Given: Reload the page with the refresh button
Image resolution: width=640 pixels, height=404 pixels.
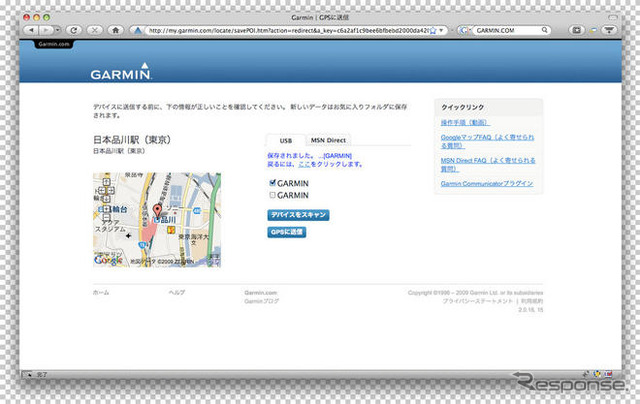Looking at the screenshot, I should click(74, 30).
